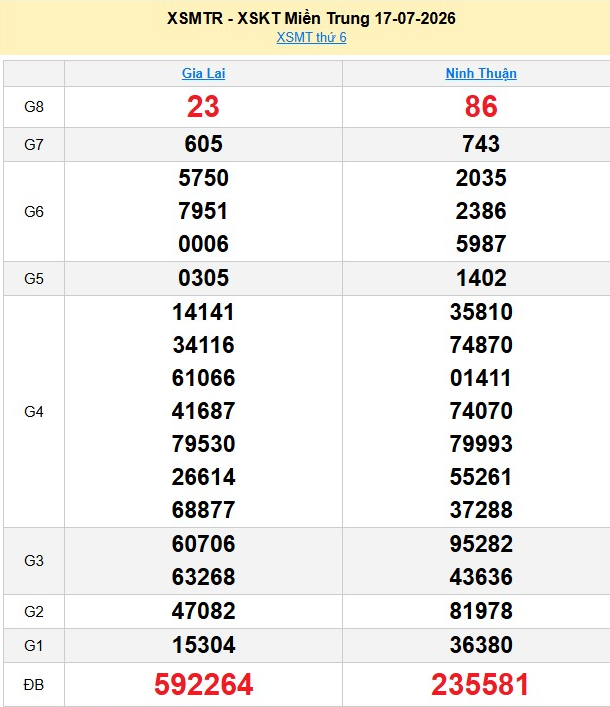Click the Ninh Thuận G7 number 743

481,144
